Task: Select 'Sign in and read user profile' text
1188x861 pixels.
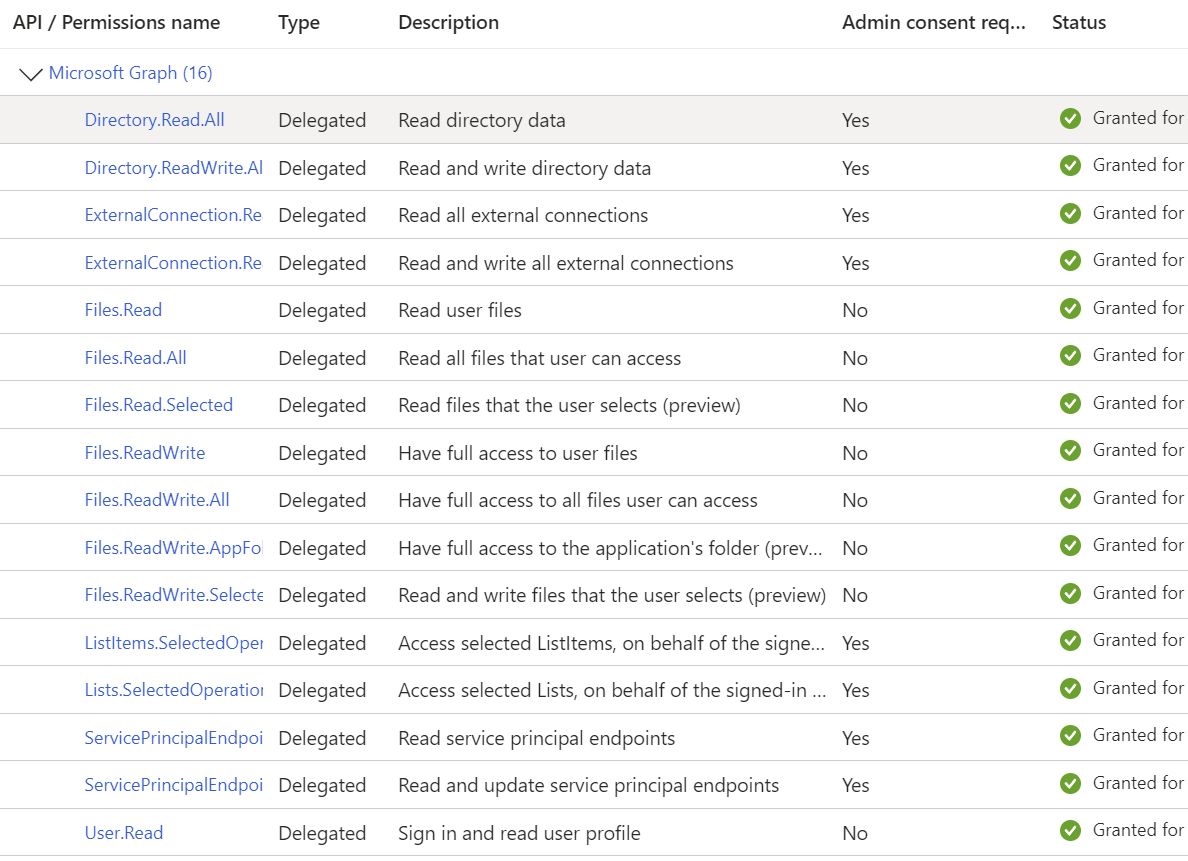Action: tap(519, 832)
